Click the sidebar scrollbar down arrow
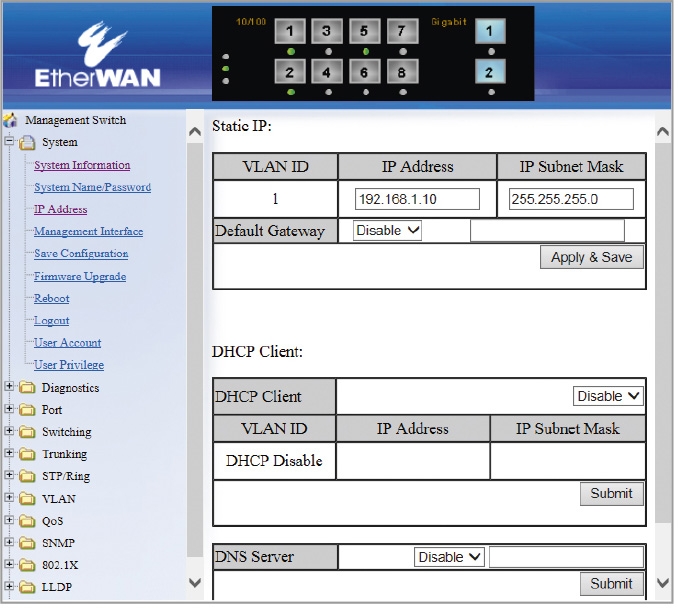The width and height of the screenshot is (678, 608). click(x=195, y=583)
